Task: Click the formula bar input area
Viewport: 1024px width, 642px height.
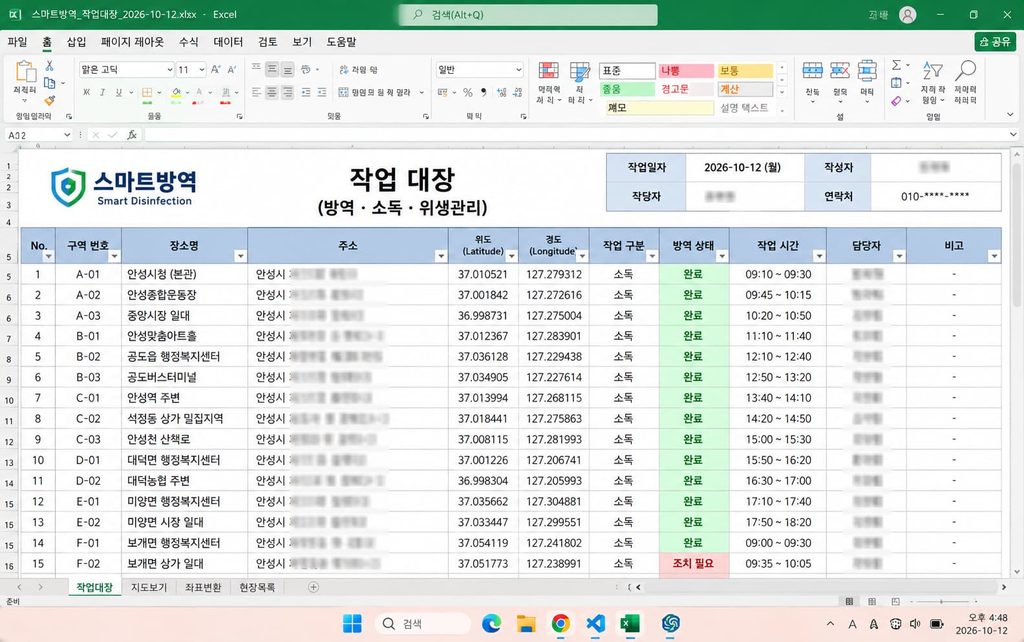Action: point(577,135)
